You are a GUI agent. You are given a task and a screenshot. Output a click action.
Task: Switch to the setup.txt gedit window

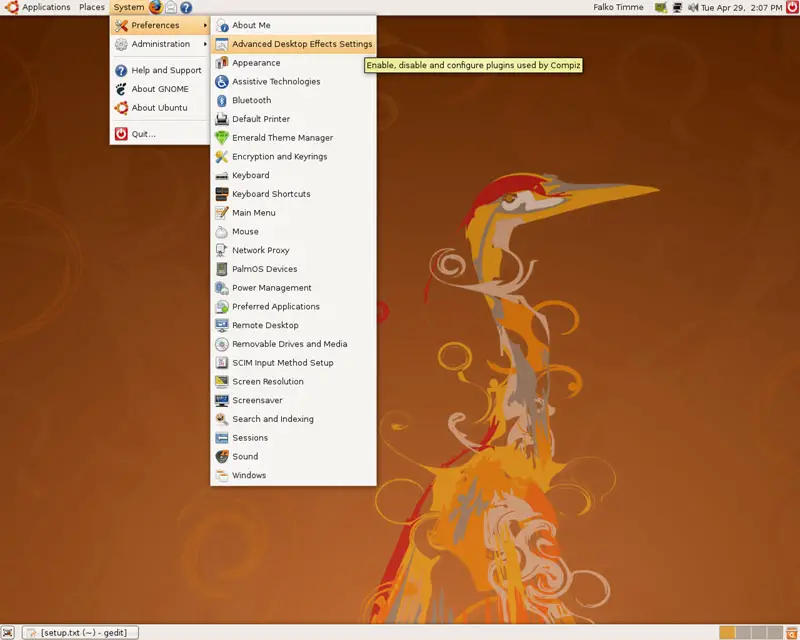pyautogui.click(x=81, y=633)
